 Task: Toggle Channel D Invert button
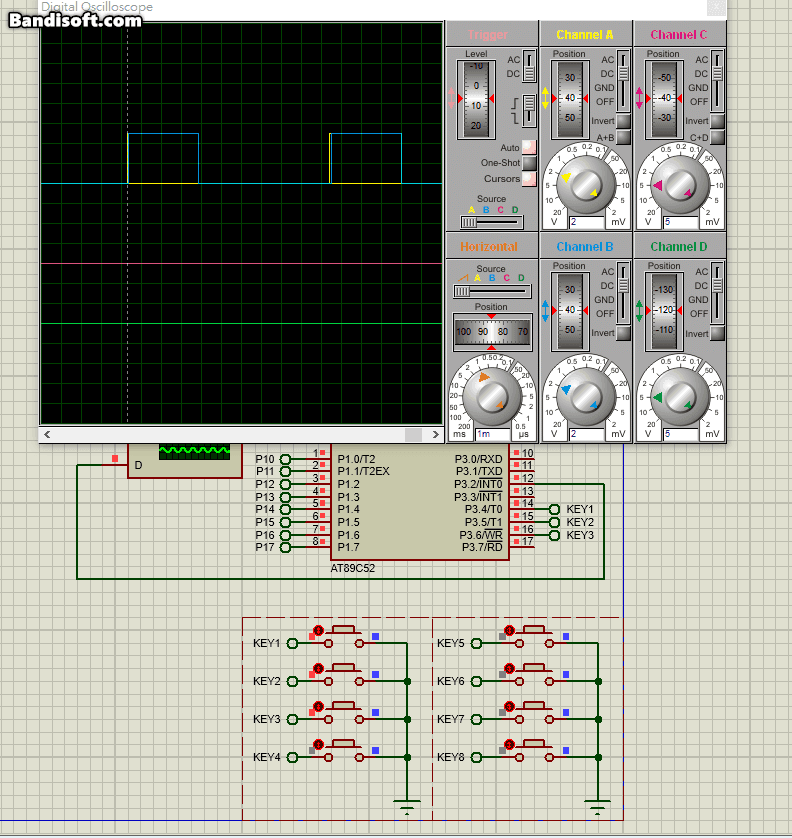coord(717,333)
